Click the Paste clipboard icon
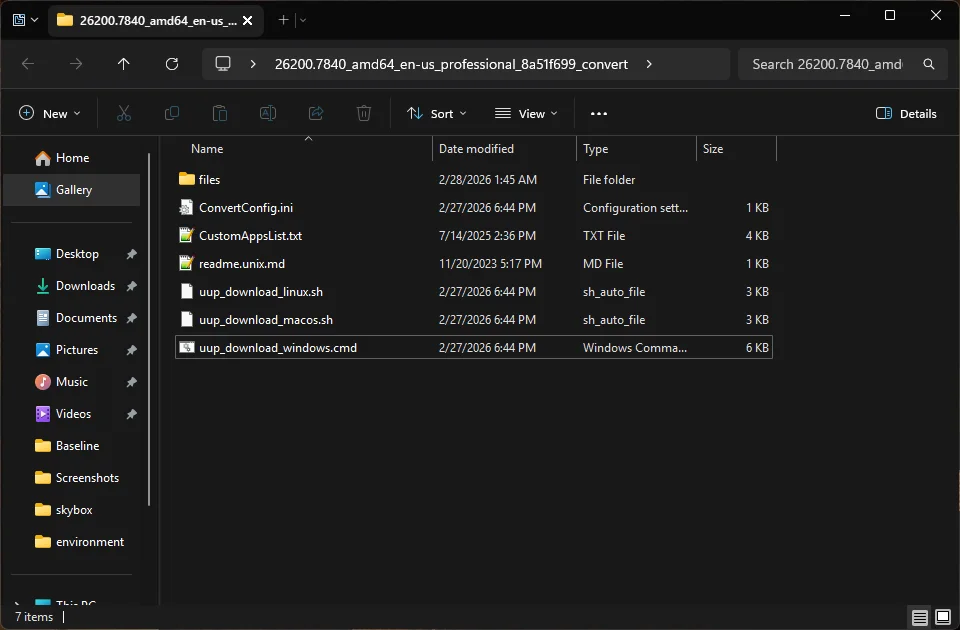Image resolution: width=960 pixels, height=630 pixels. (x=220, y=113)
